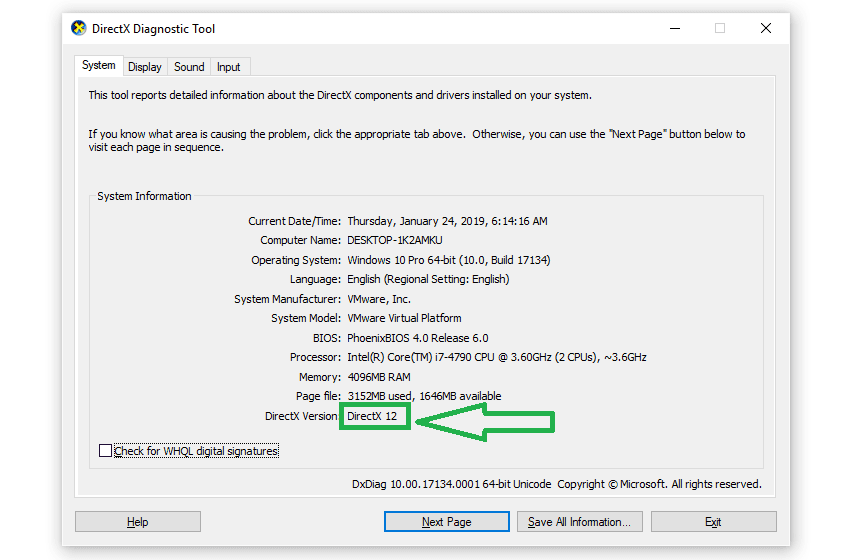
Task: Click the Windows 10 Pro 64-bit value
Action: (x=449, y=260)
